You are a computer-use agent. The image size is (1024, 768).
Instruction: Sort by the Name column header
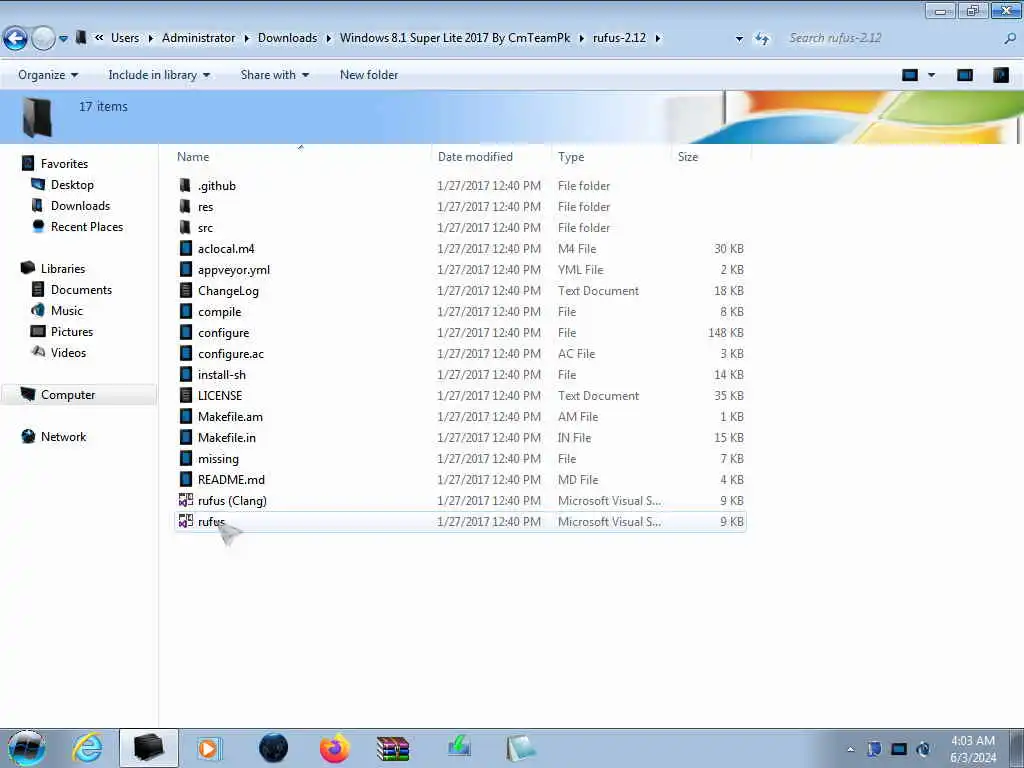coord(193,157)
